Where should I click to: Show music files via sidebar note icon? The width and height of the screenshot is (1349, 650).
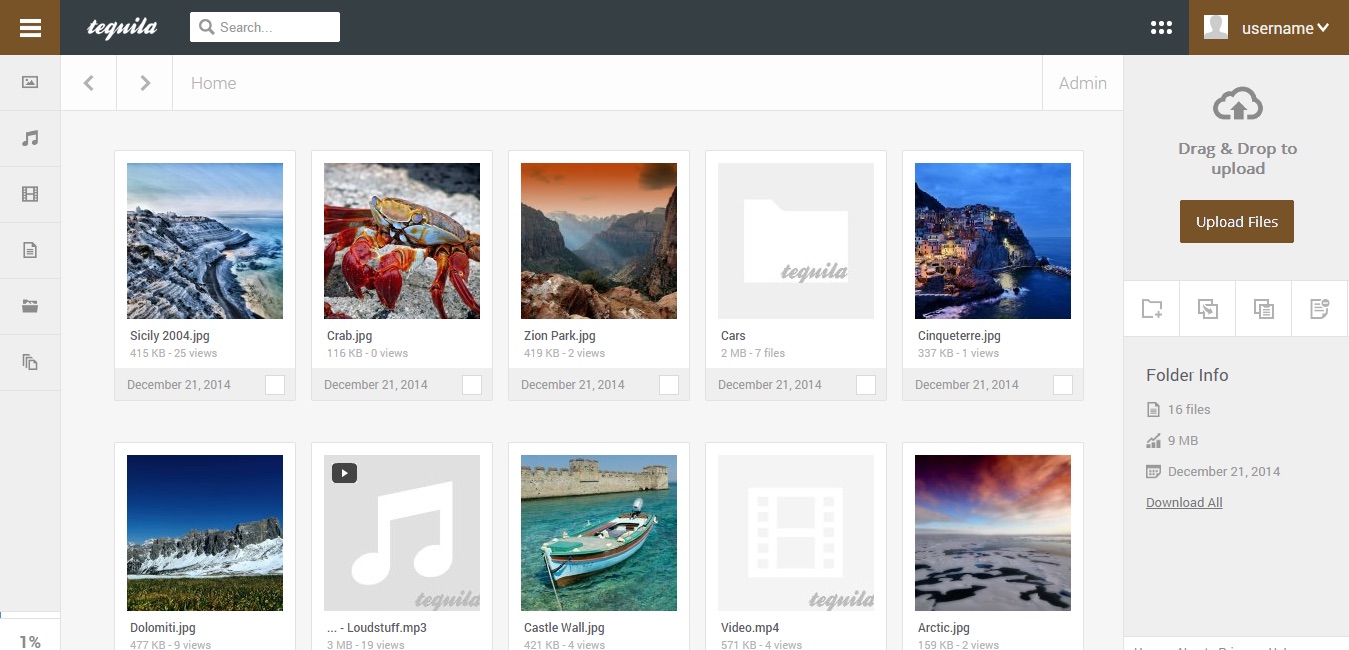click(30, 138)
